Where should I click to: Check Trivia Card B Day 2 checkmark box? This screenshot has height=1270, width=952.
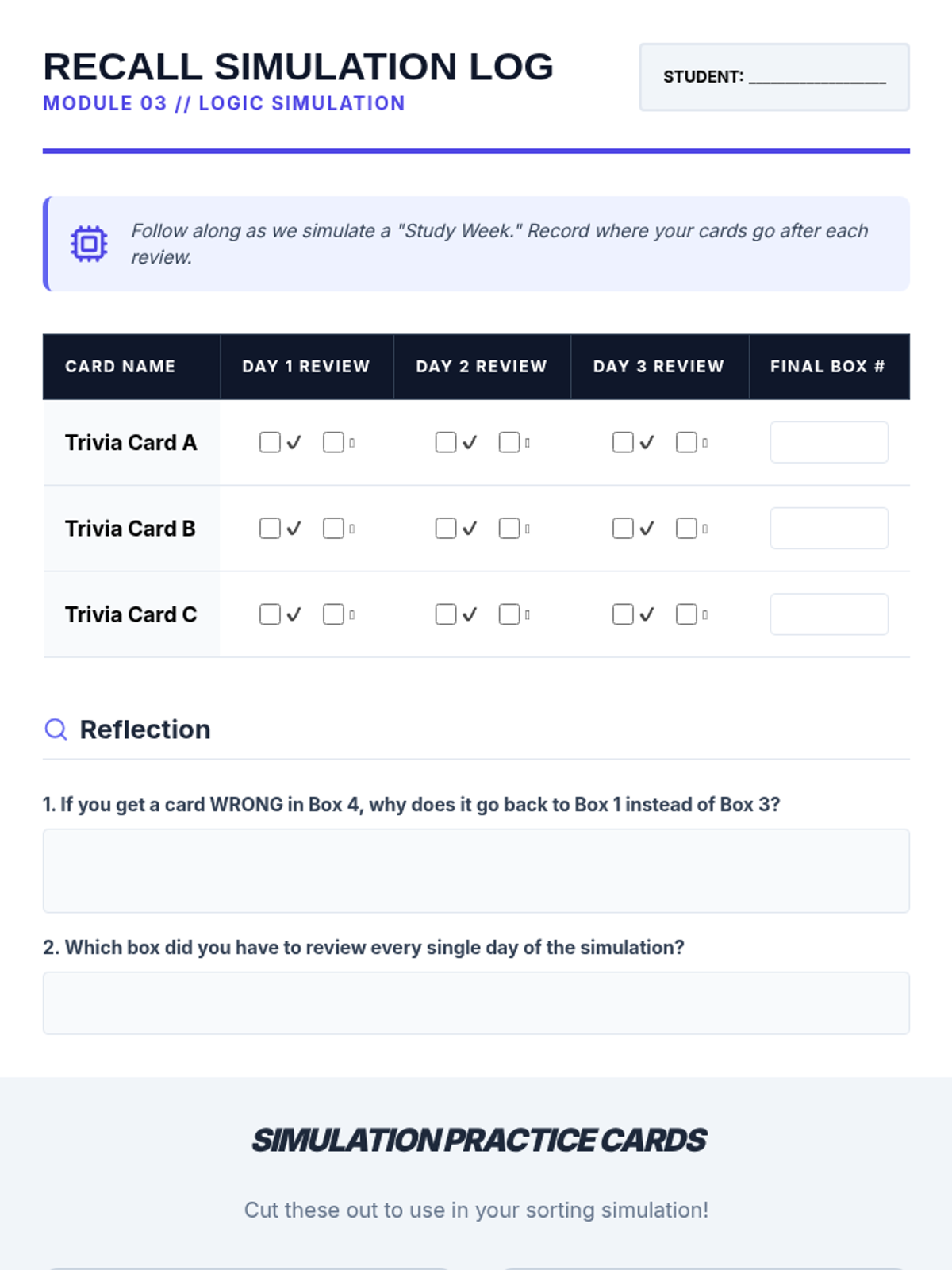click(446, 529)
